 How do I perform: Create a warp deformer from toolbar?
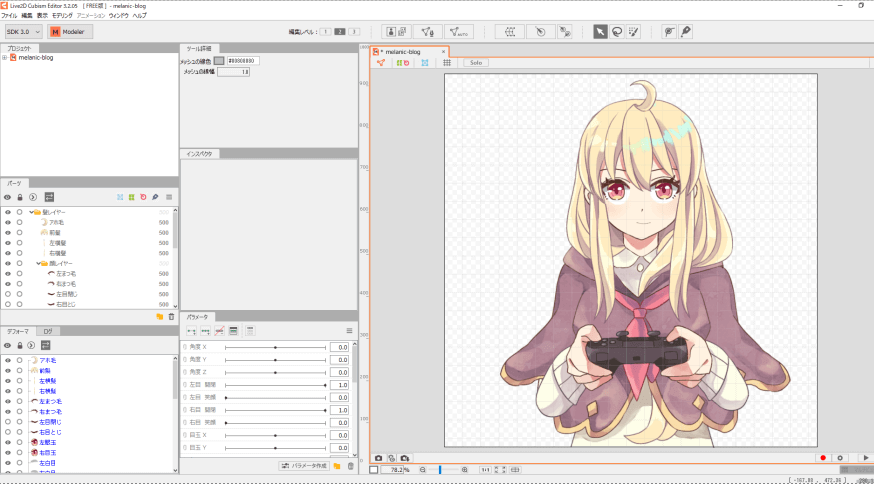pyautogui.click(x=509, y=32)
